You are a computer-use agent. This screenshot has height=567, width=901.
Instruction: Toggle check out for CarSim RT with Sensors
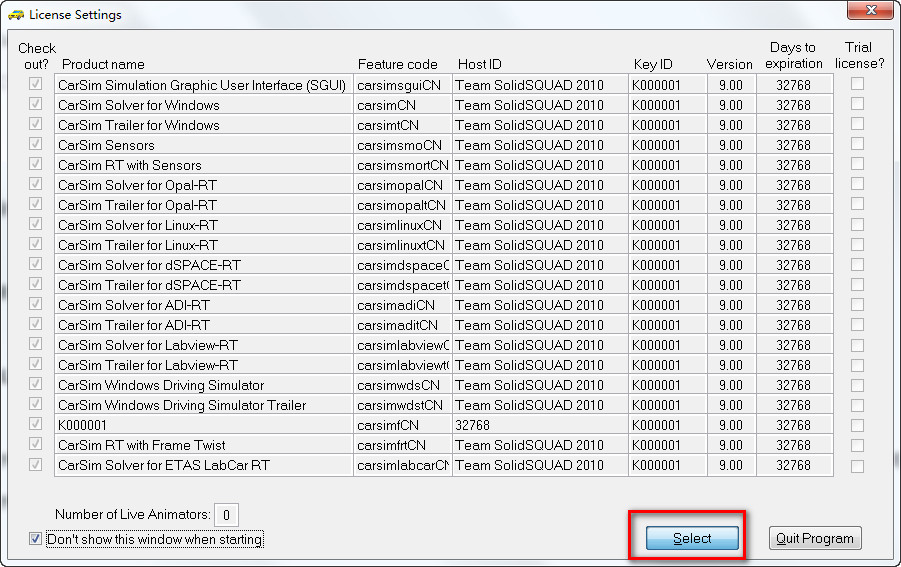36,164
